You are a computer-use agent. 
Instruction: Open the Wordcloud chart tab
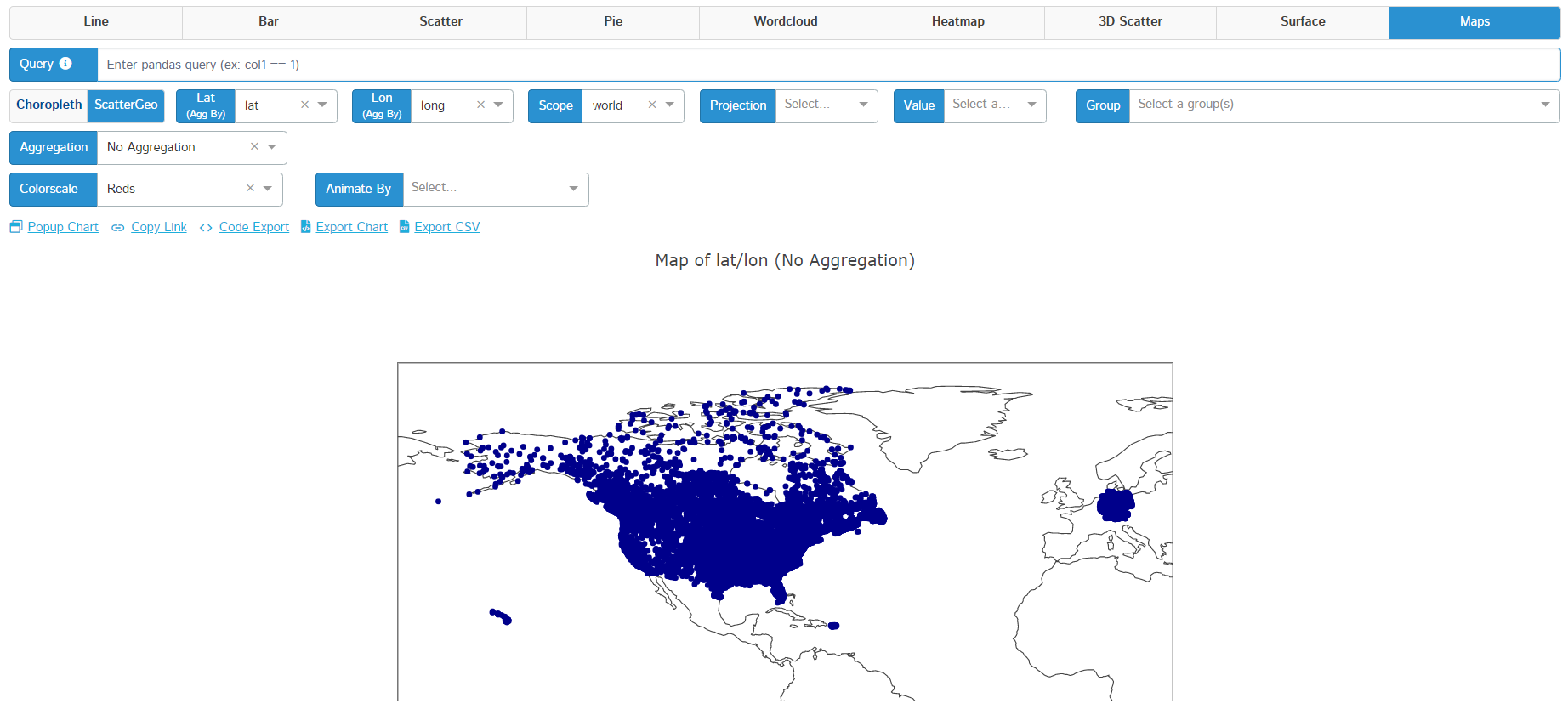[785, 22]
